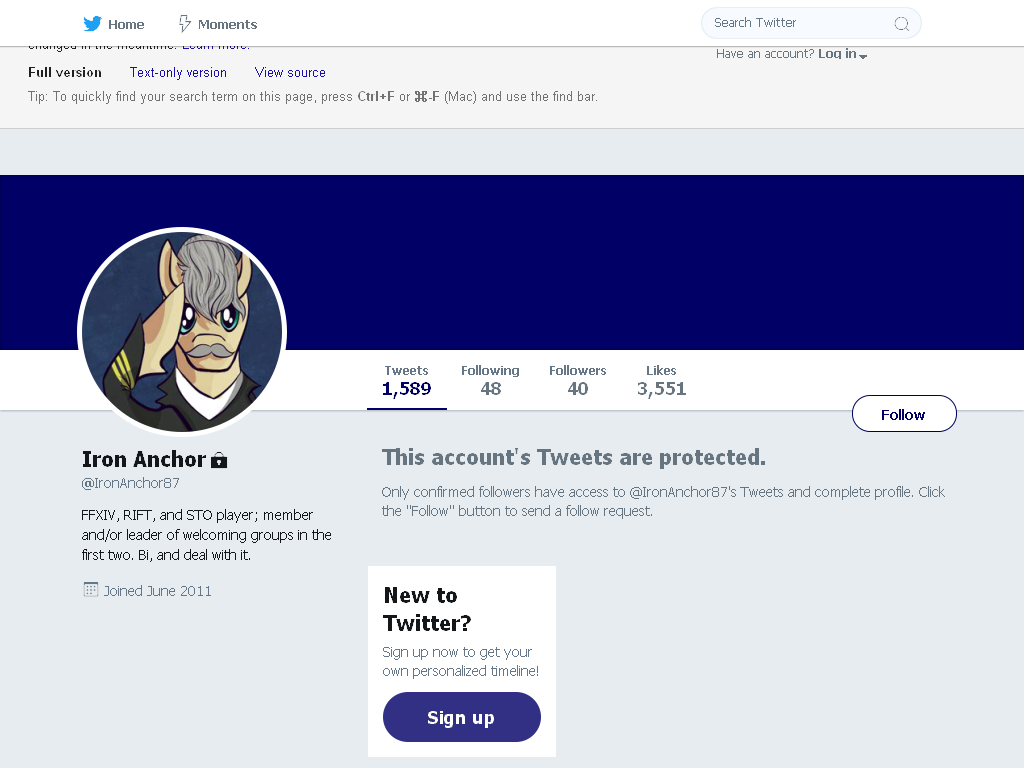Open Iron Anchor's profile avatar picture
This screenshot has height=768, width=1024.
182,331
